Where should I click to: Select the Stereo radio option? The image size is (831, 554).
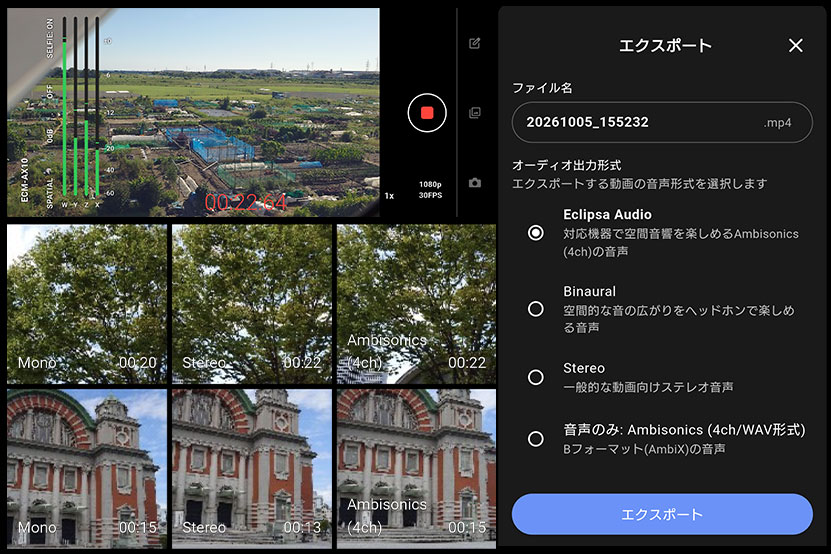(536, 377)
